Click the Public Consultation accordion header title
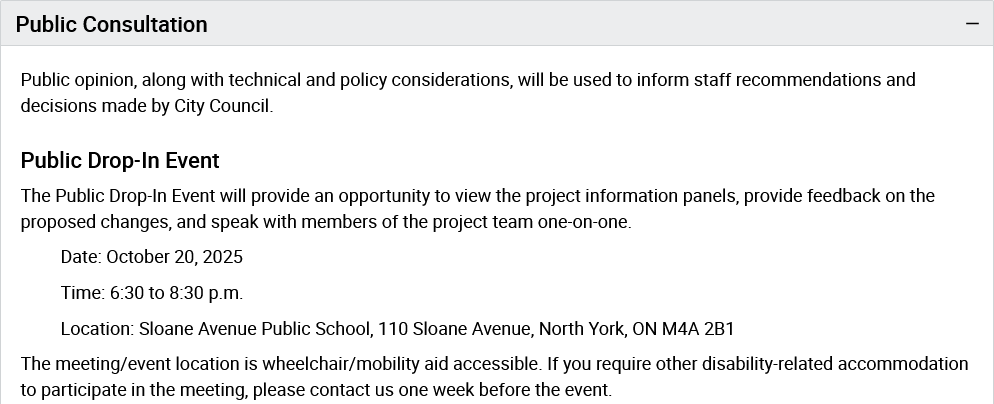The image size is (994, 404). click(112, 25)
